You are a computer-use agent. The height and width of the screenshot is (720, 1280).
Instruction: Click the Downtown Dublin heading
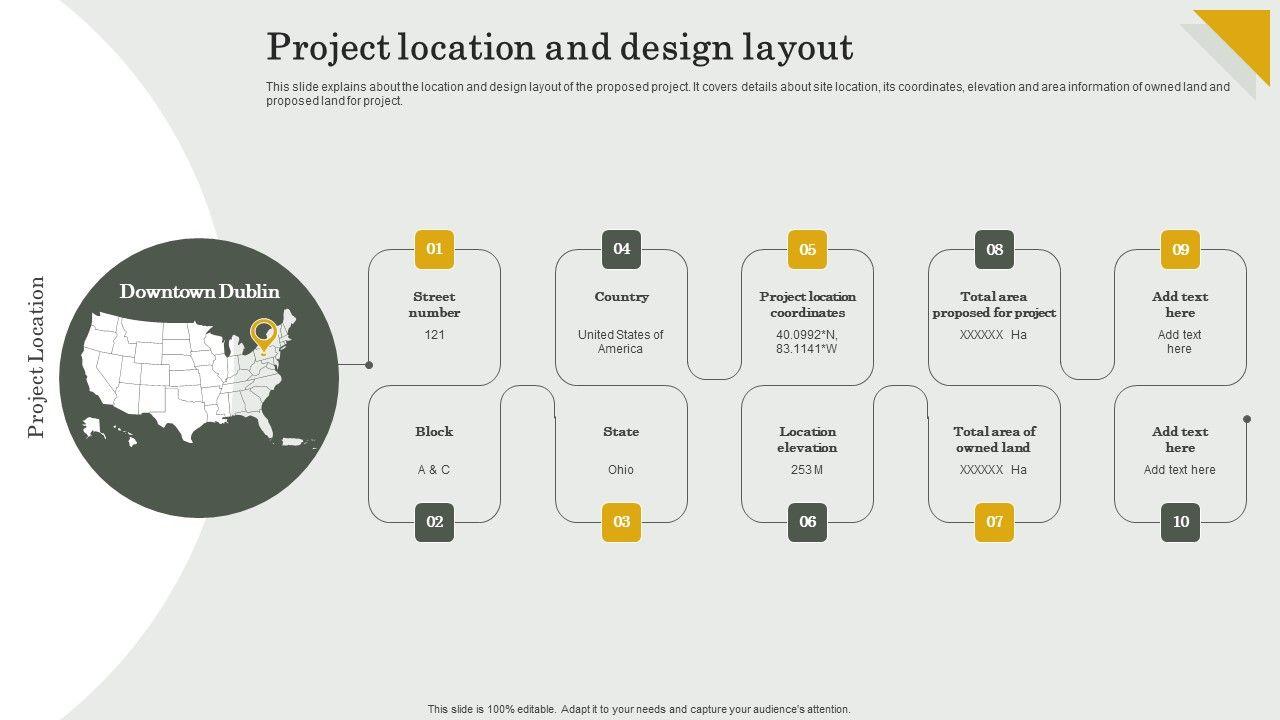pos(199,291)
